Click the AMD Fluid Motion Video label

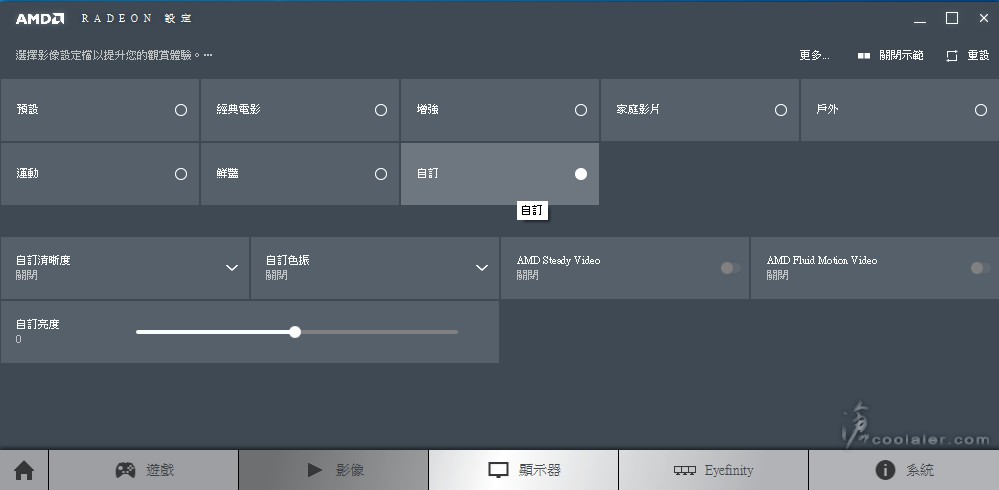tap(822, 260)
